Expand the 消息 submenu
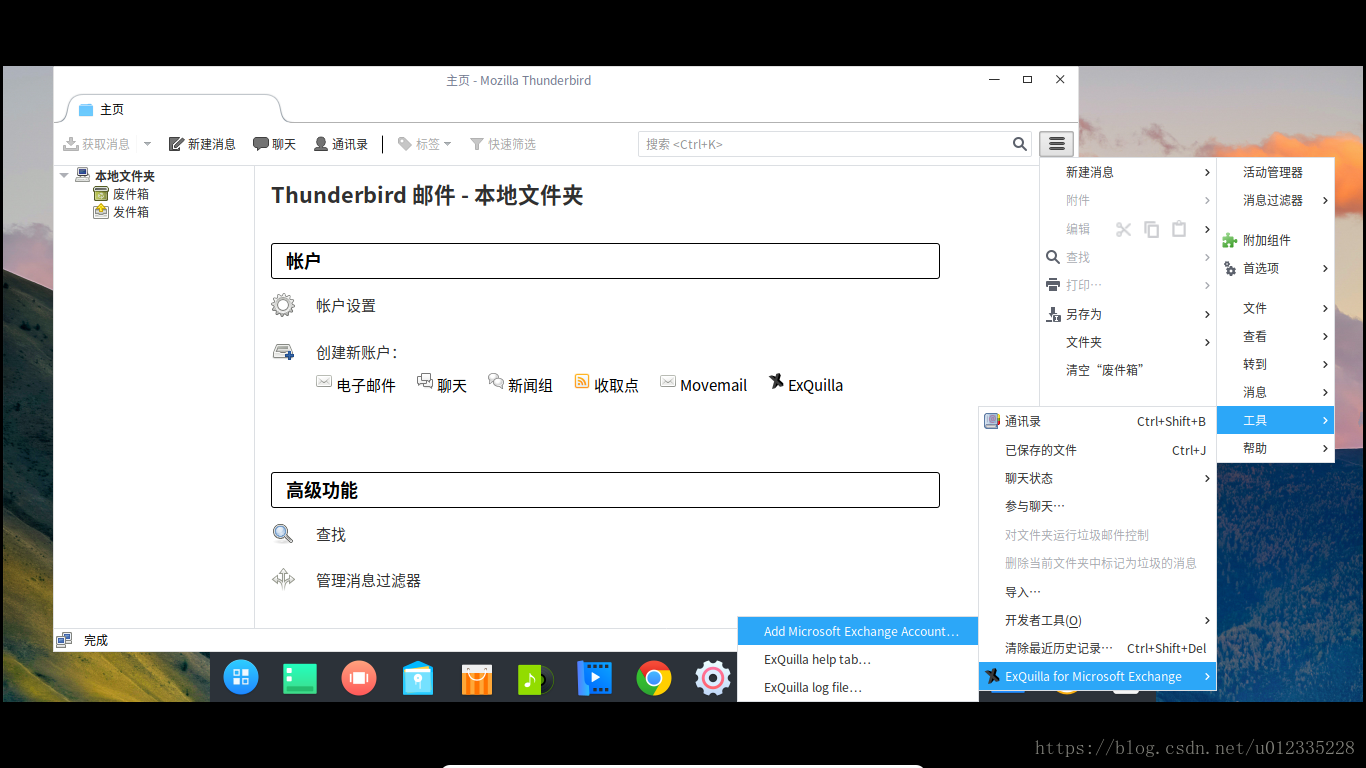Image resolution: width=1366 pixels, height=768 pixels. click(x=1275, y=392)
